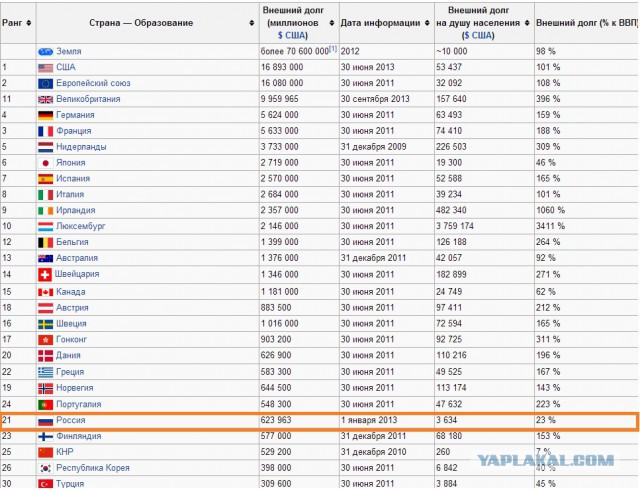Open the Россия country link

(x=71, y=420)
